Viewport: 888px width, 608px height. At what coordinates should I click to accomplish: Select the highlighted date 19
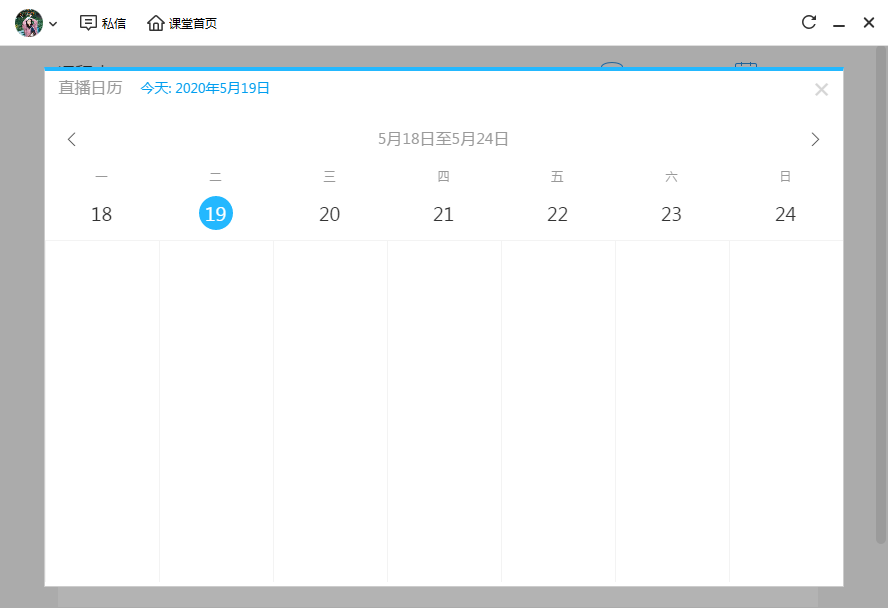click(x=216, y=213)
